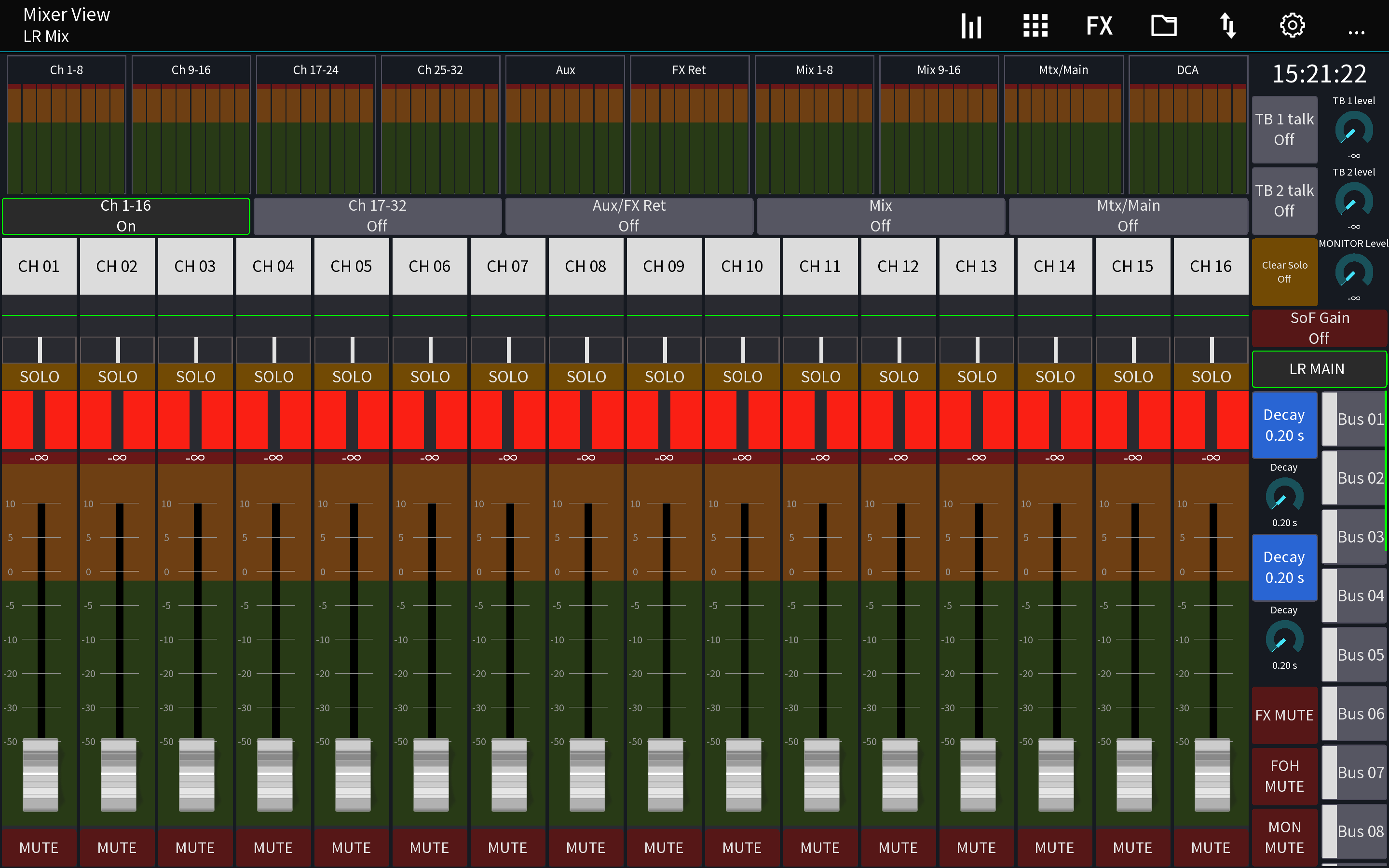This screenshot has width=1389, height=868.
Task: Move the CH 01 channel fader
Action: click(x=39, y=775)
